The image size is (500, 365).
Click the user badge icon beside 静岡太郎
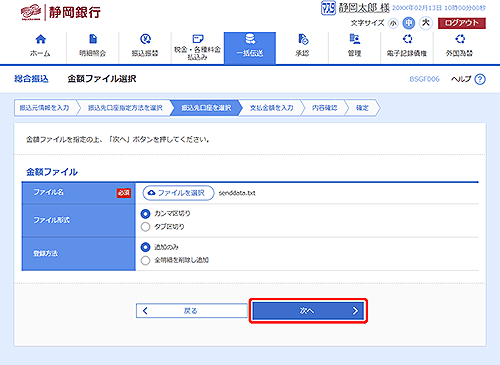(x=328, y=8)
